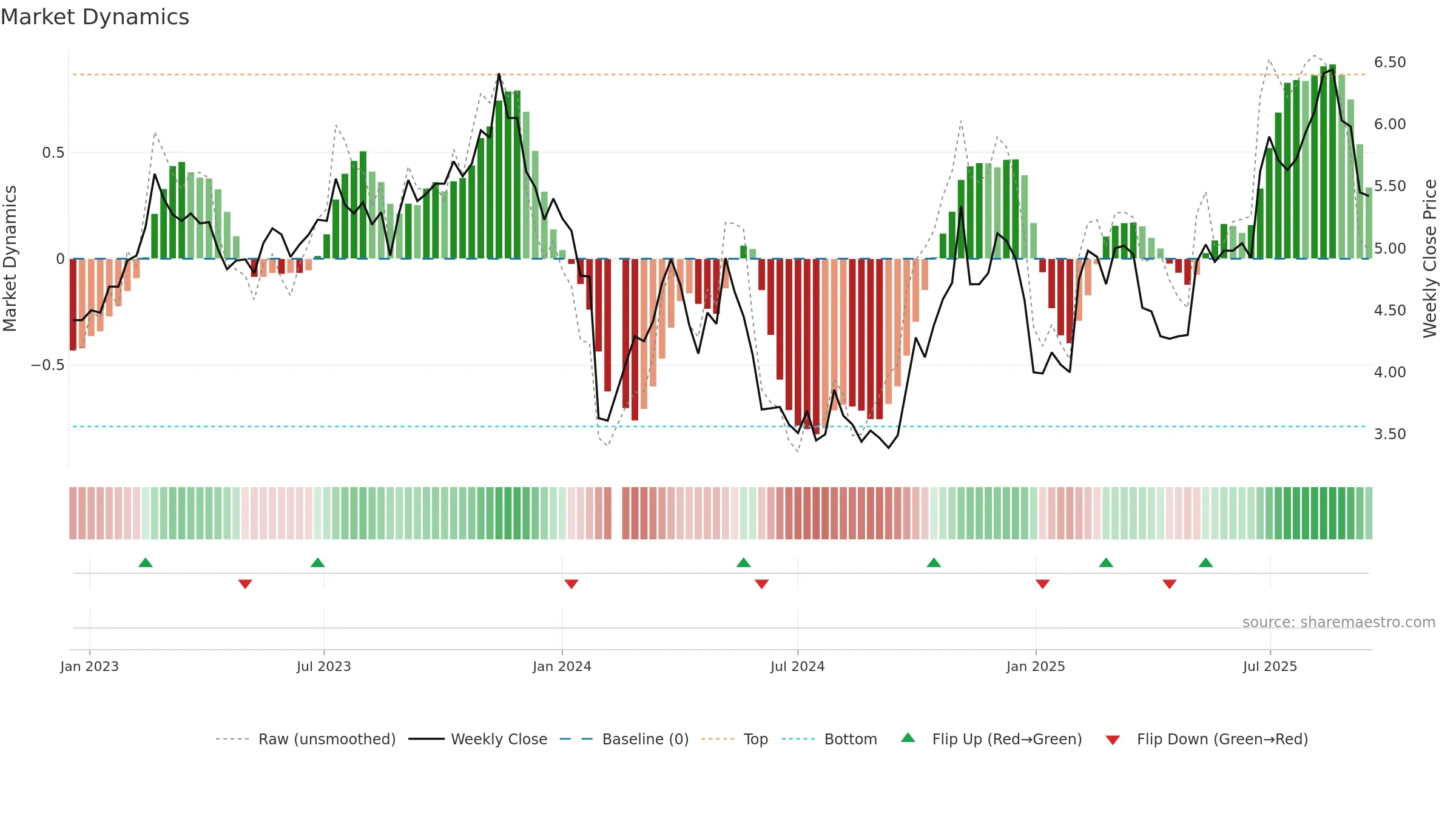
Task: Click the Jan 2025 x-axis label
Action: pyautogui.click(x=1036, y=666)
